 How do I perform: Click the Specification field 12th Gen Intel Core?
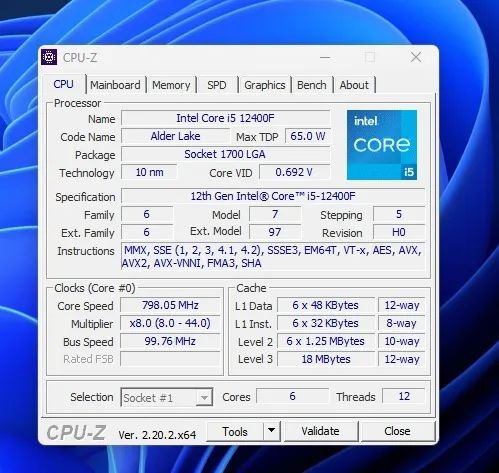[273, 196]
